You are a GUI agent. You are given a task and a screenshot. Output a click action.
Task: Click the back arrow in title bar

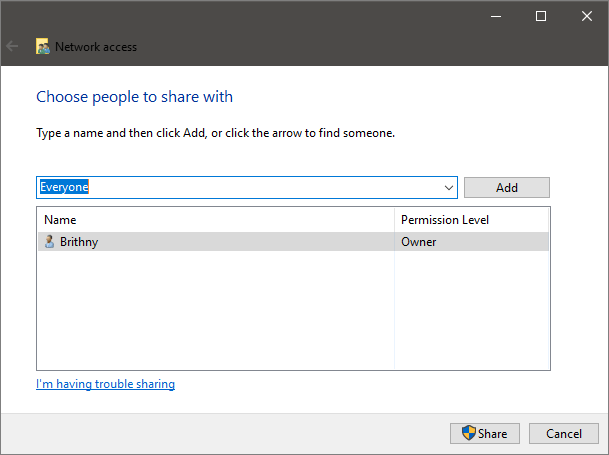click(13, 46)
